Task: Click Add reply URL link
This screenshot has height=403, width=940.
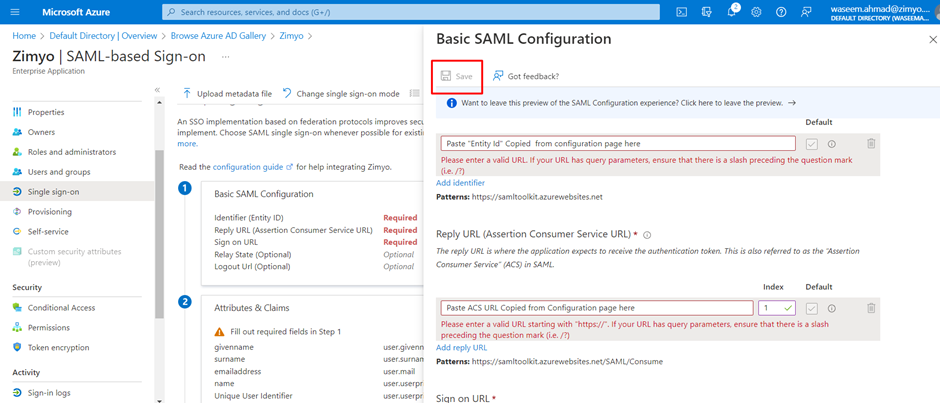Action: [462, 347]
